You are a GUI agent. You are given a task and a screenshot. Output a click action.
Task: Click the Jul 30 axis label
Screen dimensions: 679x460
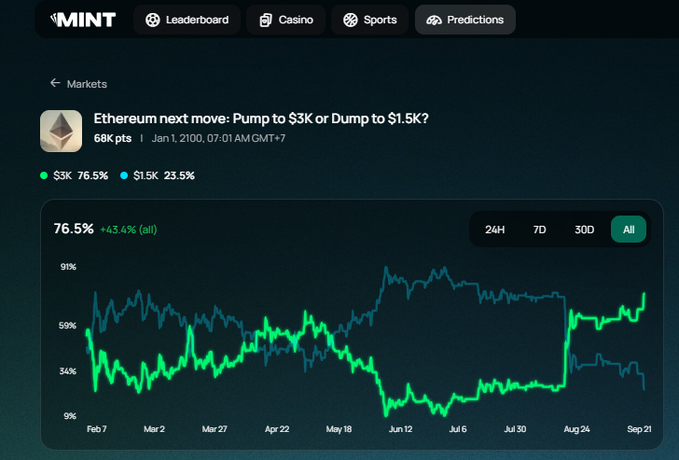[x=515, y=429]
